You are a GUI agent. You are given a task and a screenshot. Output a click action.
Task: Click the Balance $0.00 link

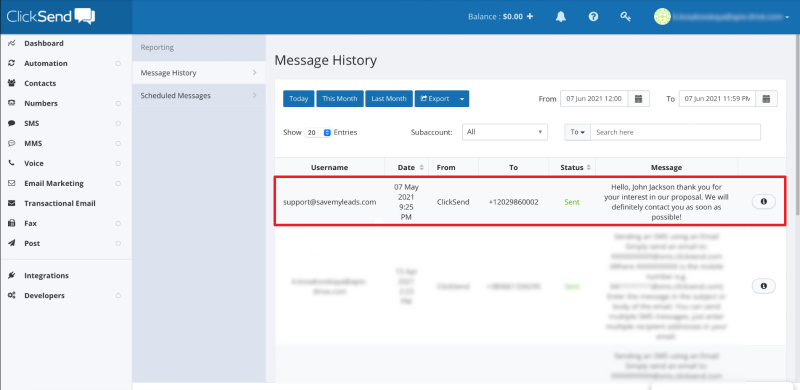pyautogui.click(x=495, y=16)
